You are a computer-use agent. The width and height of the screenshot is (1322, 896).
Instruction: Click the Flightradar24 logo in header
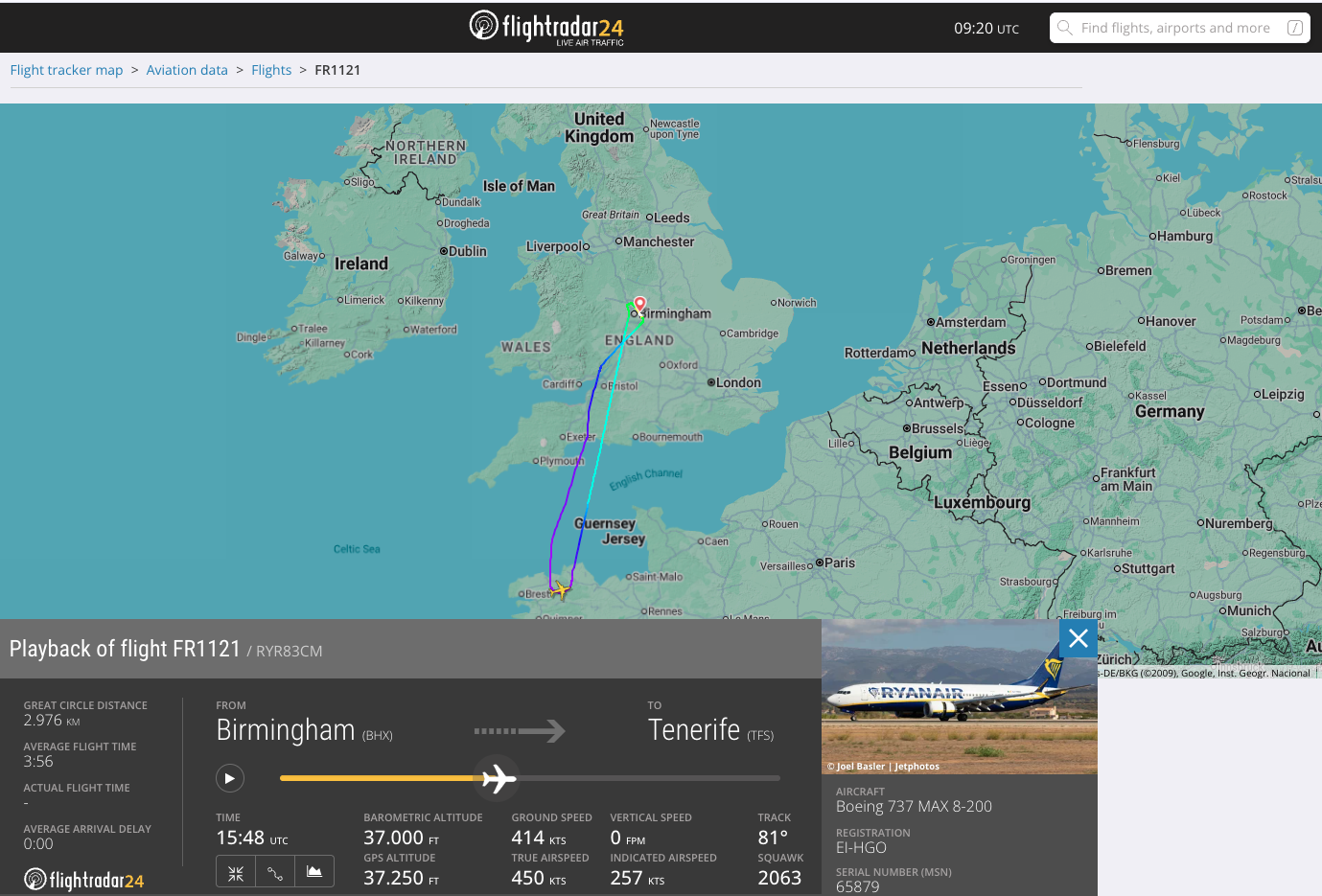click(546, 28)
